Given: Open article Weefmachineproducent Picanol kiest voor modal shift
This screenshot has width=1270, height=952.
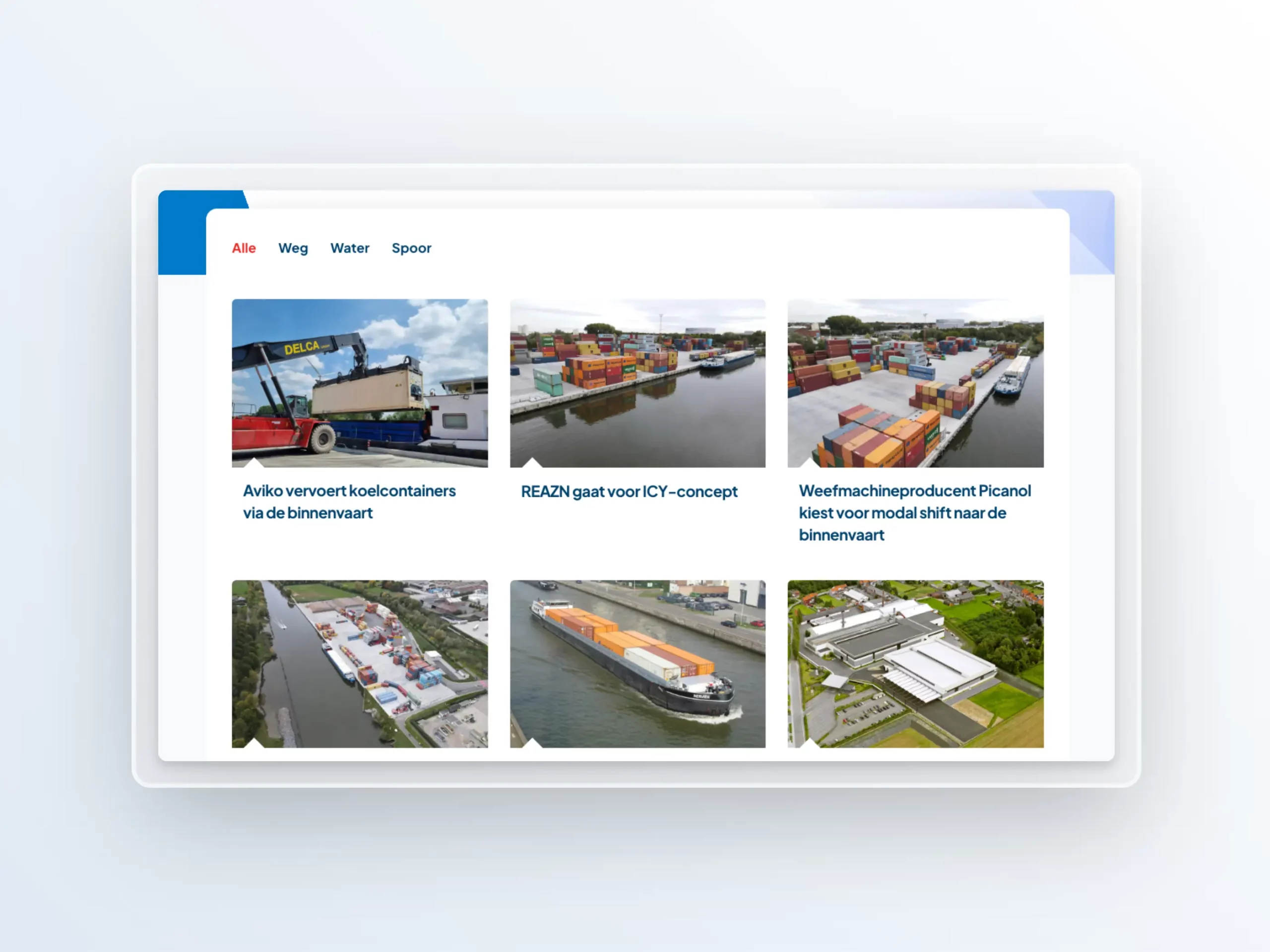Looking at the screenshot, I should point(914,512).
